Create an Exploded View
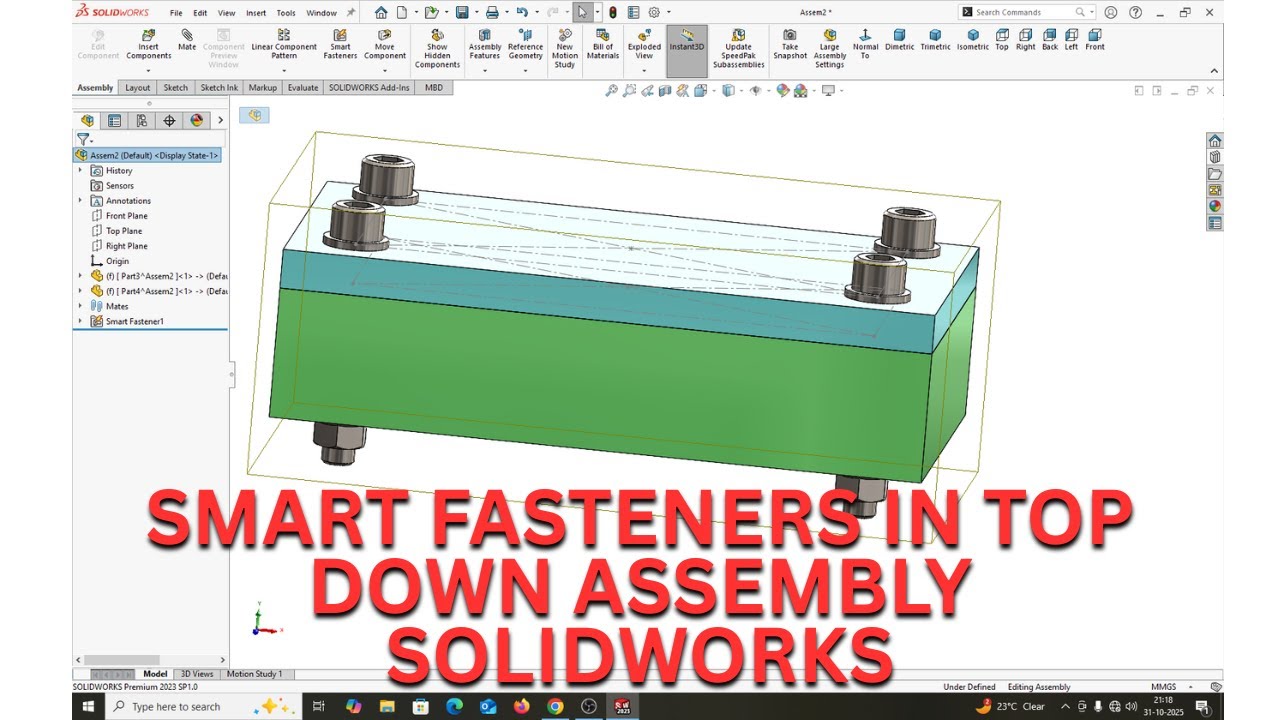 click(x=644, y=44)
